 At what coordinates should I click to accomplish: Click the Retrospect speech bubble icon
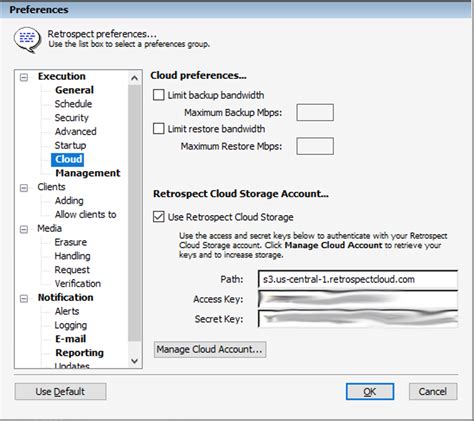[27, 40]
